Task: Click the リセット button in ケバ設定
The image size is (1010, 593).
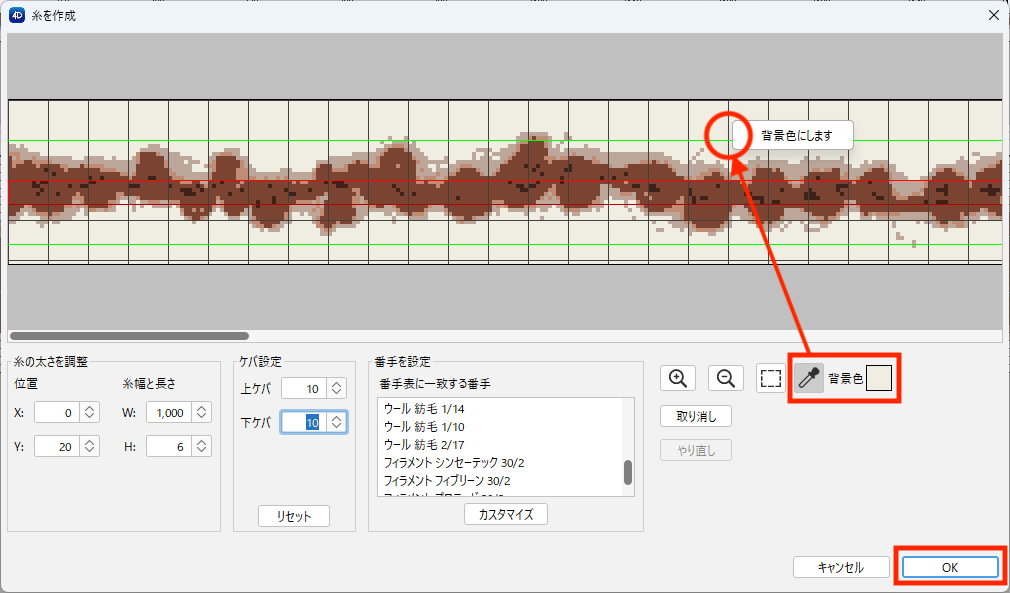Action: pyautogui.click(x=294, y=516)
